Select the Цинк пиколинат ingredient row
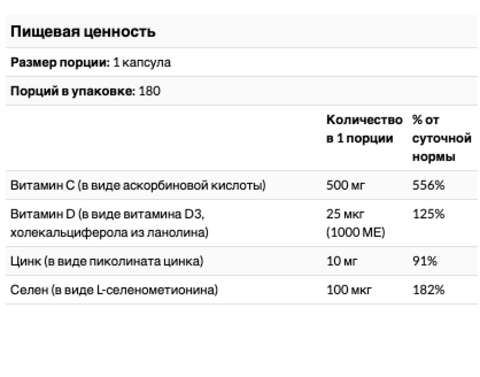The height and width of the screenshot is (377, 480). (x=242, y=261)
